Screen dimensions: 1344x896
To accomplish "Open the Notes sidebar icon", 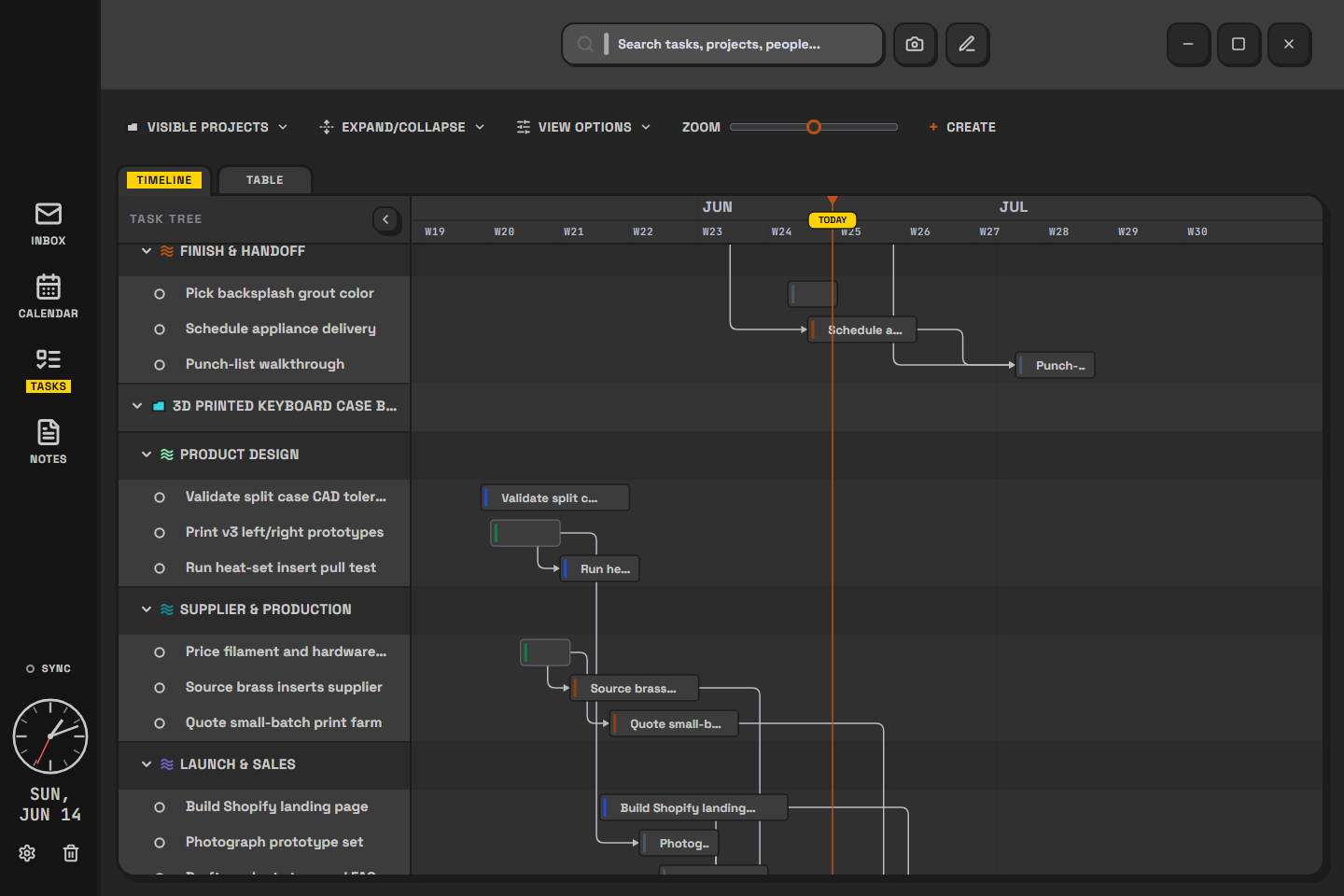I will click(49, 432).
